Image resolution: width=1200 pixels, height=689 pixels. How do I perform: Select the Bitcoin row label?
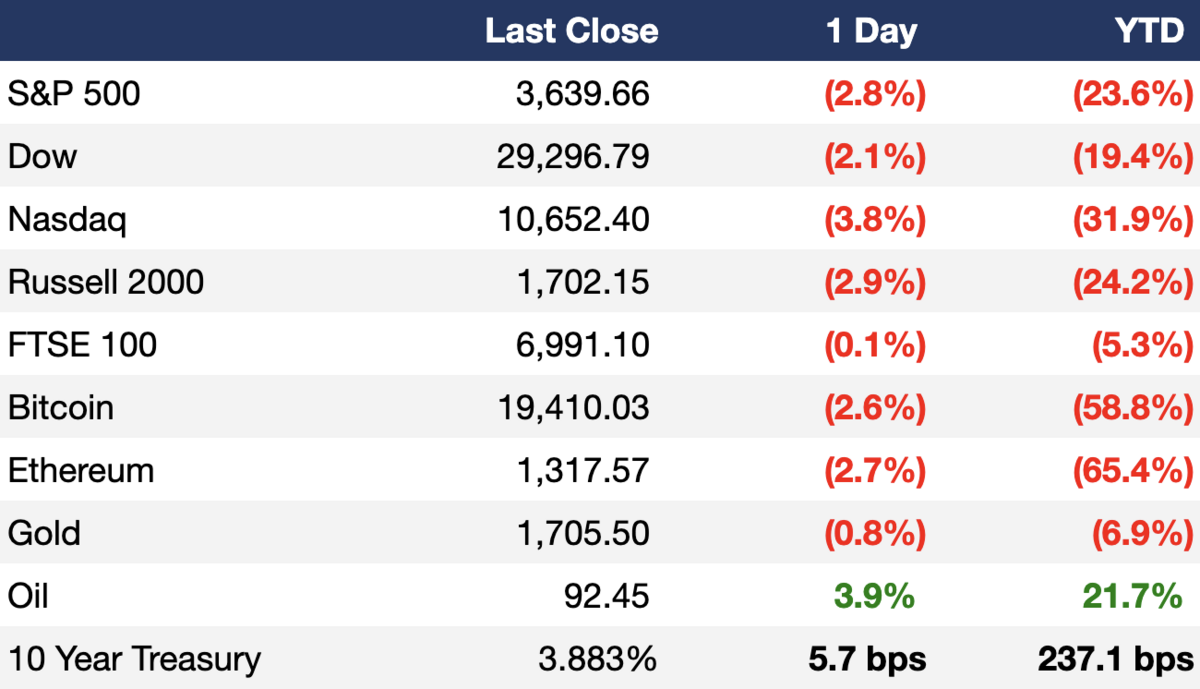coord(61,408)
